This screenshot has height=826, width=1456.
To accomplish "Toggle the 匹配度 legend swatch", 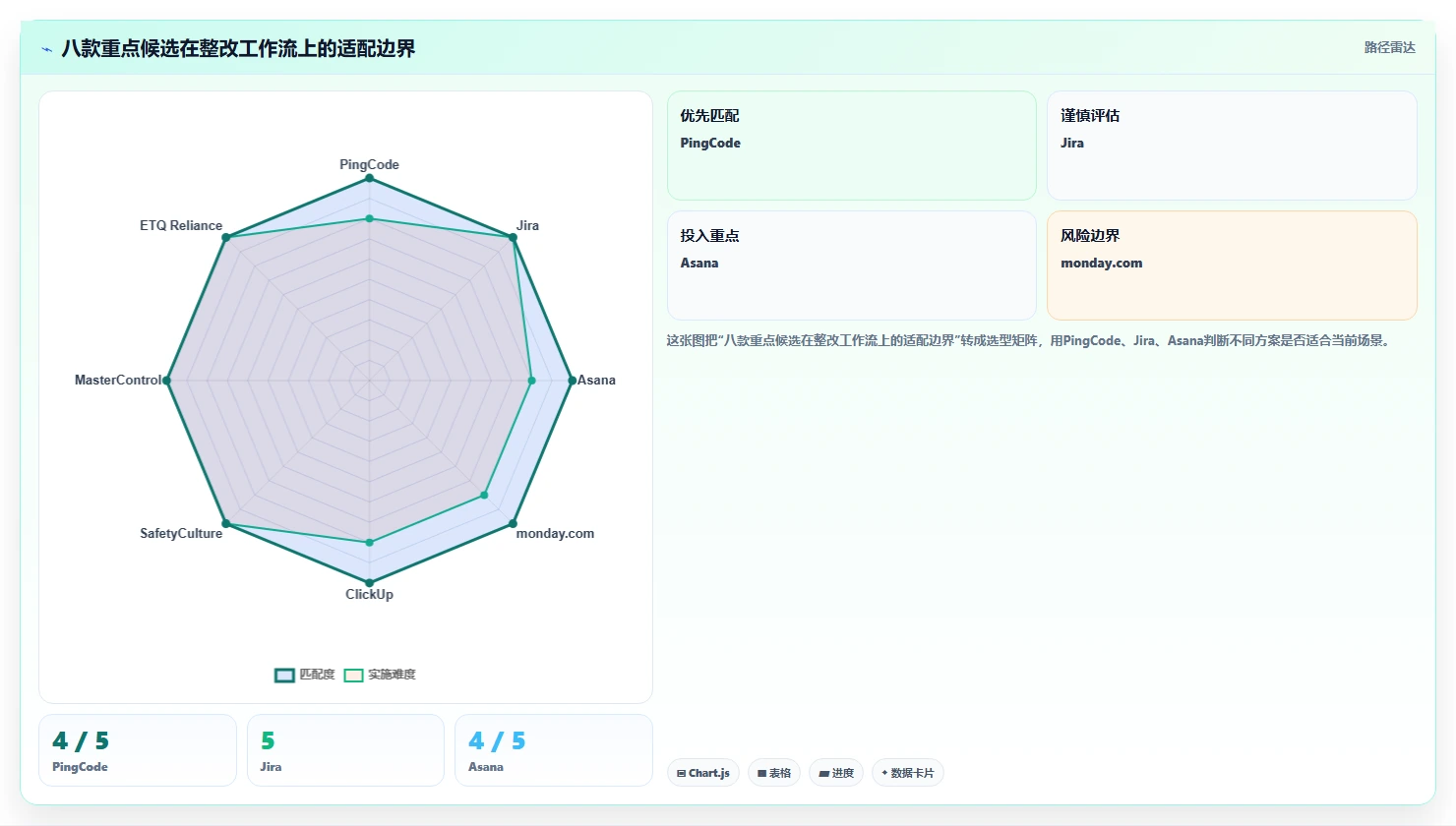I will pyautogui.click(x=284, y=675).
